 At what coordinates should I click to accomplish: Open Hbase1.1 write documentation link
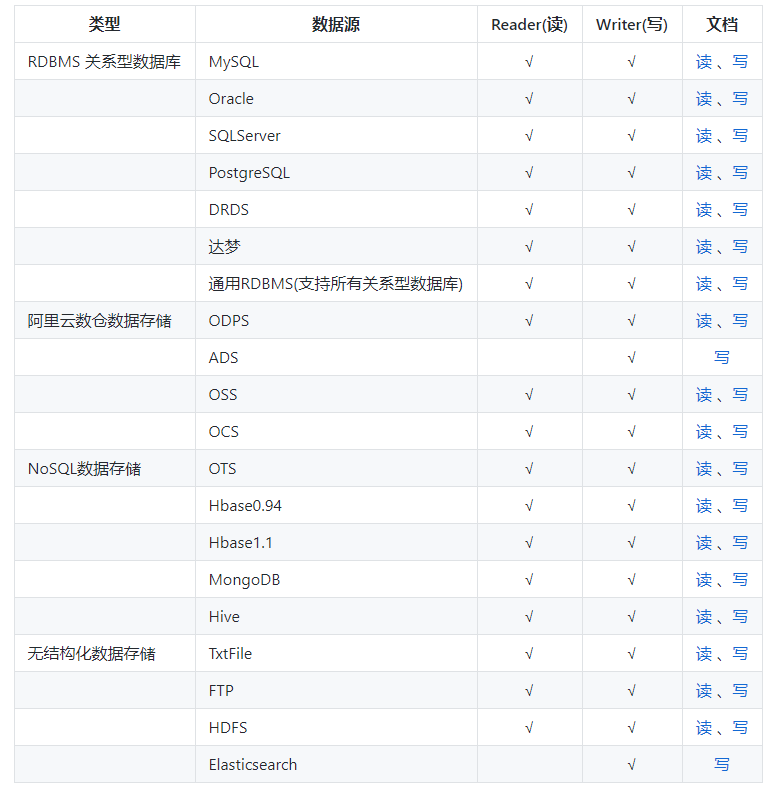tap(740, 543)
